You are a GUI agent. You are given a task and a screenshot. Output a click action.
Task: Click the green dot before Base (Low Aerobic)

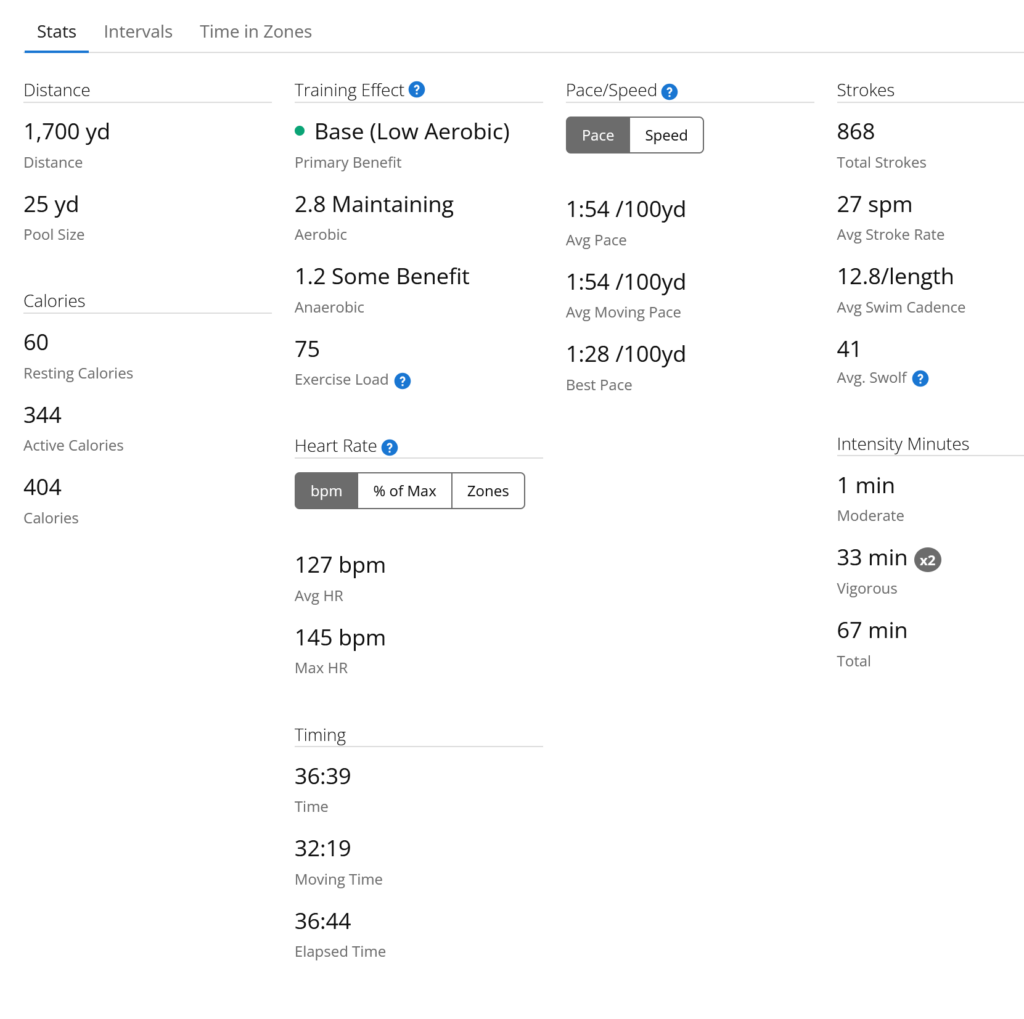coord(300,131)
